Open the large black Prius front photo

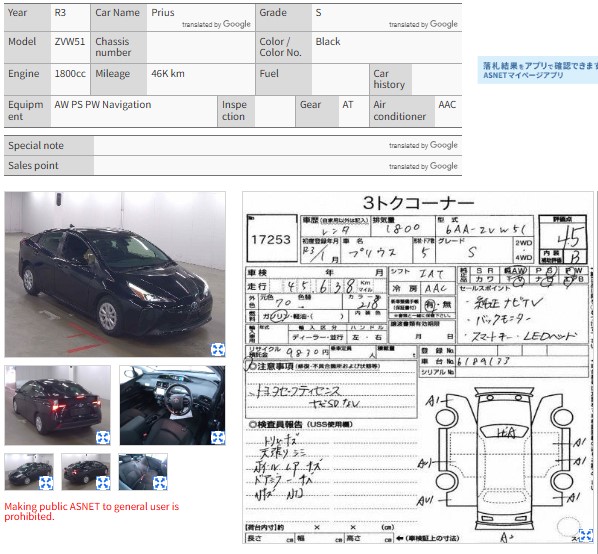[115, 274]
